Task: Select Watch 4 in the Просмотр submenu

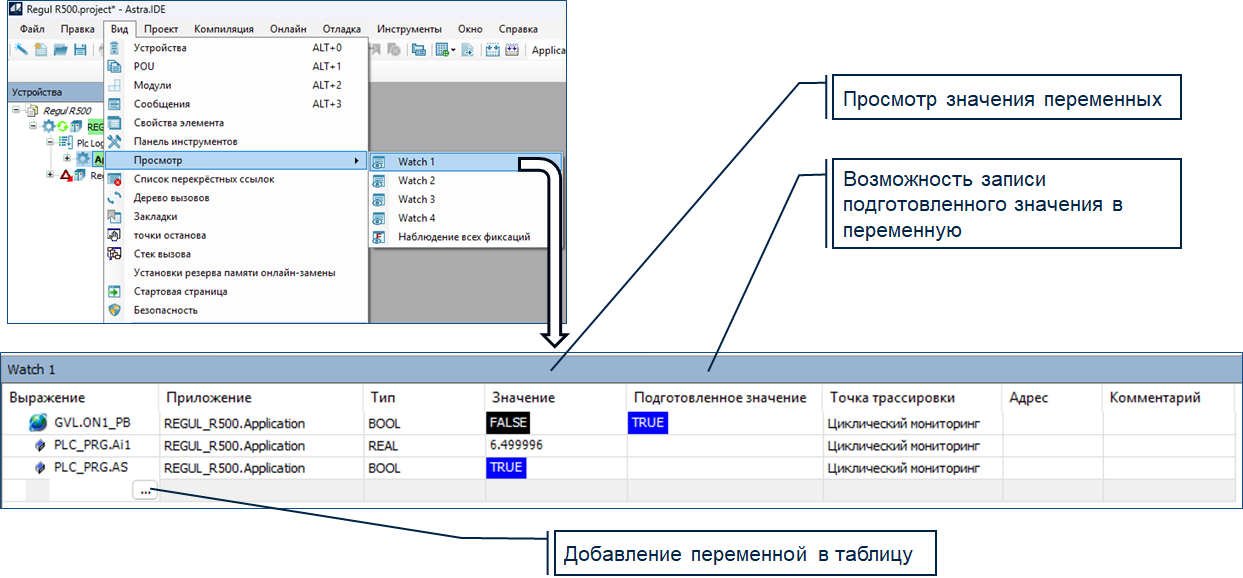Action: tap(416, 218)
